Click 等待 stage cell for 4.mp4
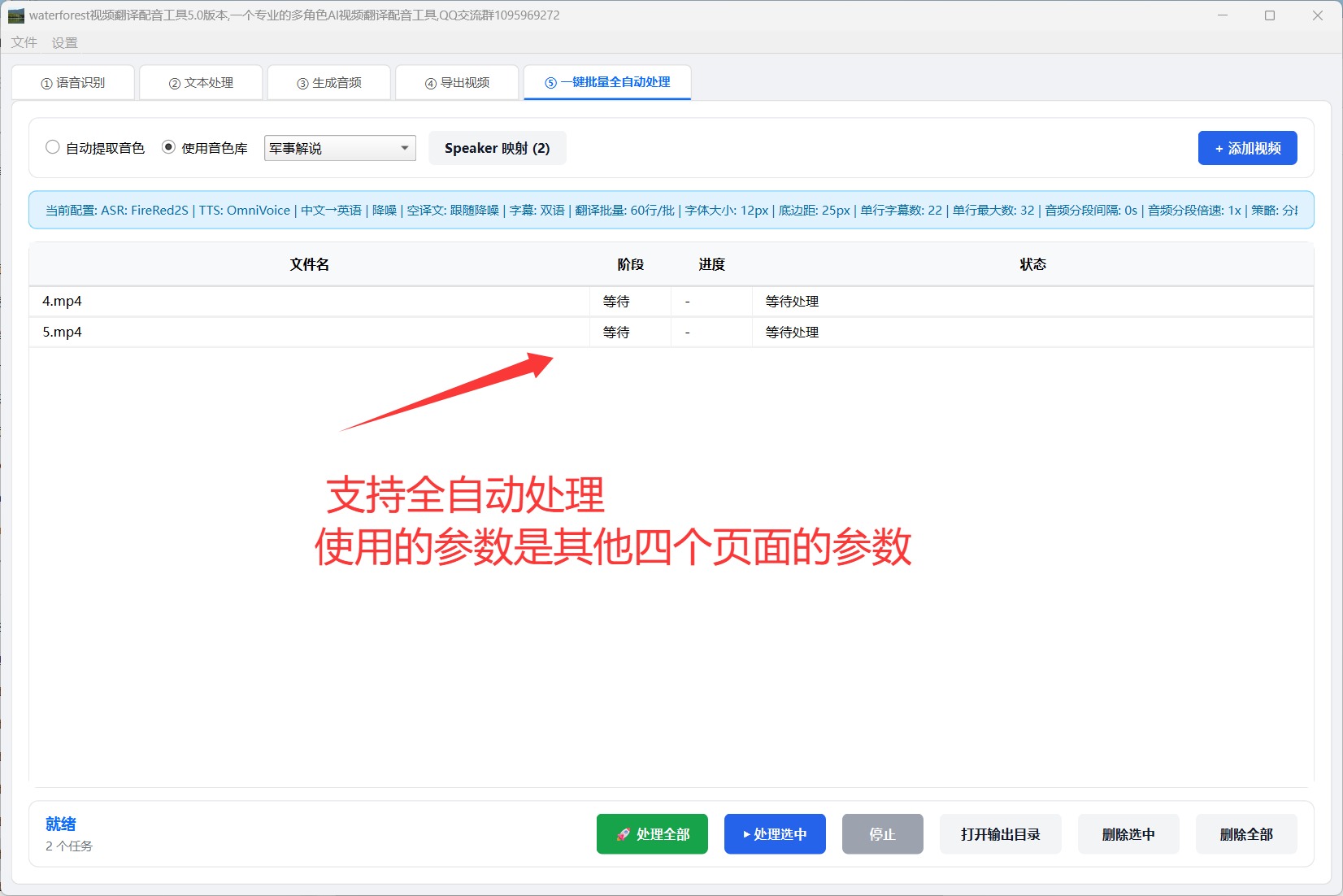The image size is (1343, 896). pos(630,301)
